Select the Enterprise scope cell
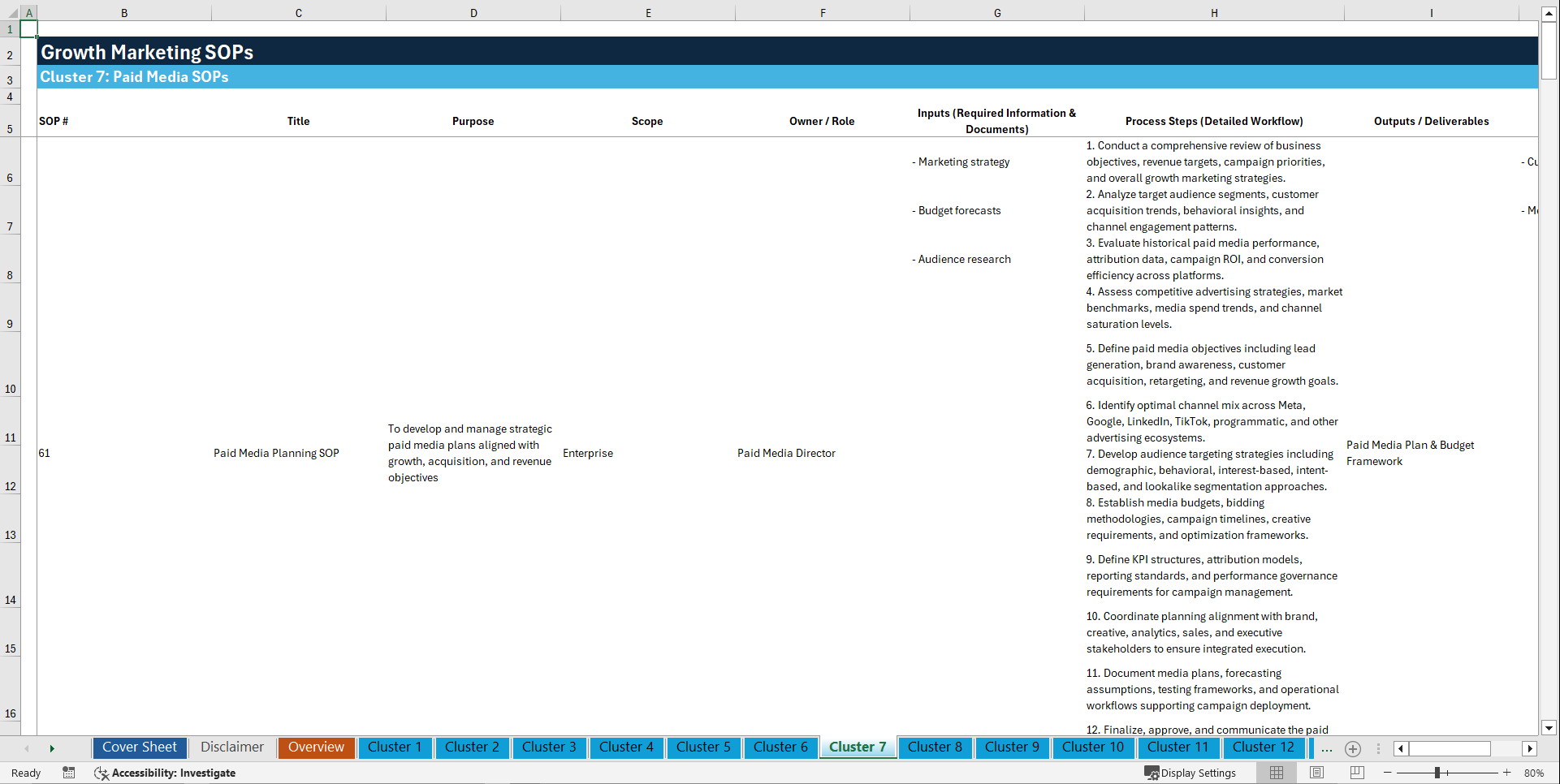Viewport: 1560px width, 784px height. tap(588, 453)
